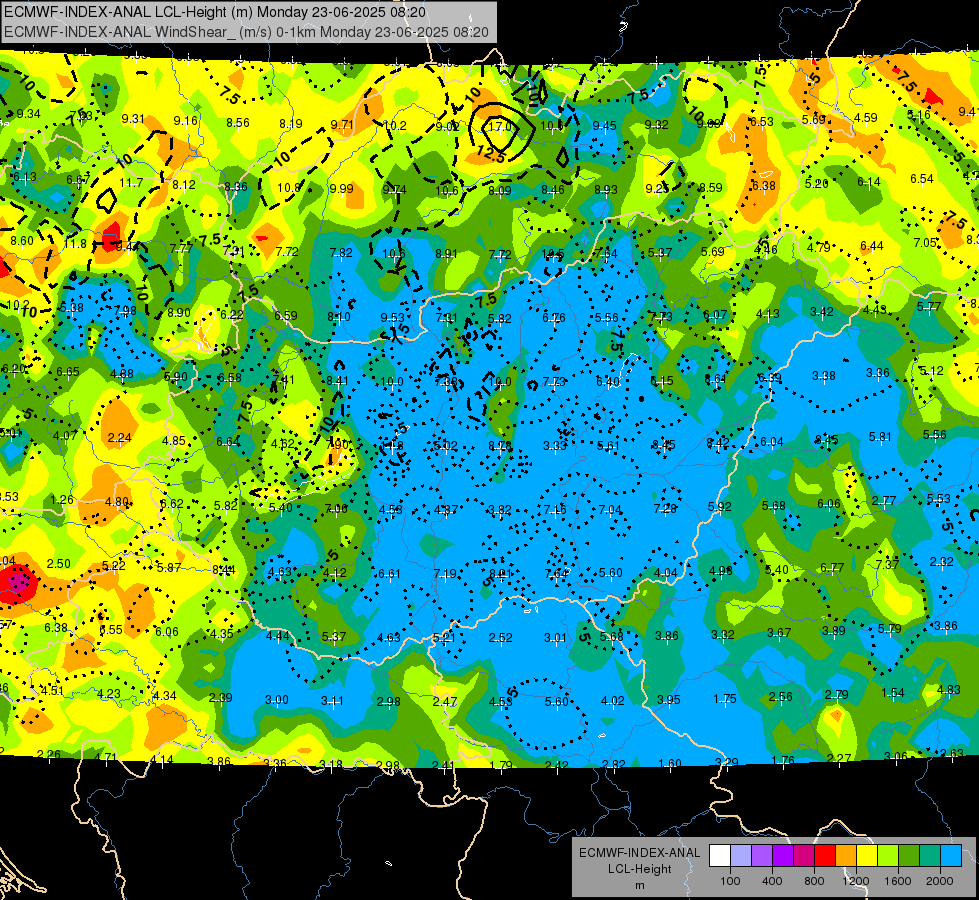This screenshot has height=900, width=979.
Task: Click the wind shear value '2.24'
Action: pyautogui.click(x=119, y=437)
